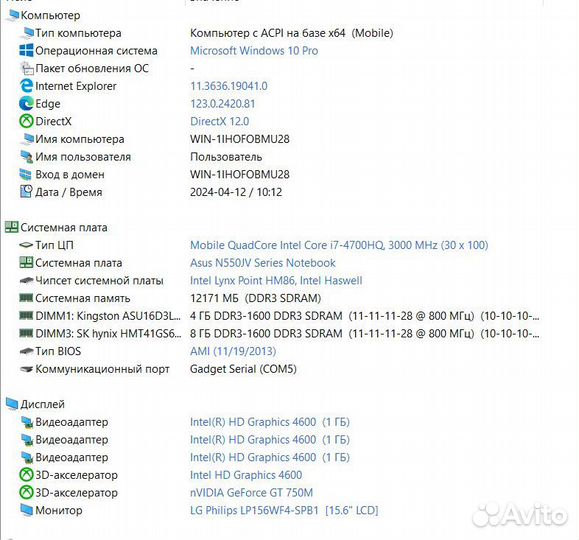The image size is (579, 540).
Task: Click the Тип компьютера row icon
Action: [27, 33]
